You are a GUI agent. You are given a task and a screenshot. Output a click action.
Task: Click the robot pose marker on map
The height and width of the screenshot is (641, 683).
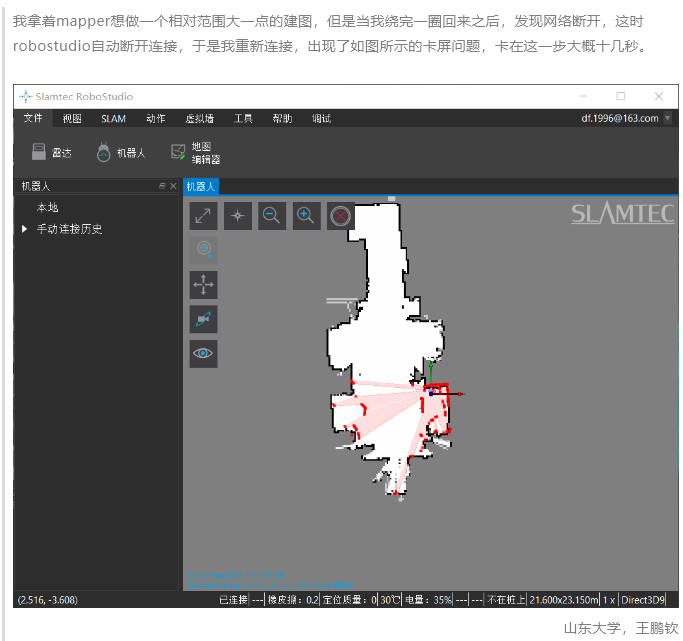point(431,393)
